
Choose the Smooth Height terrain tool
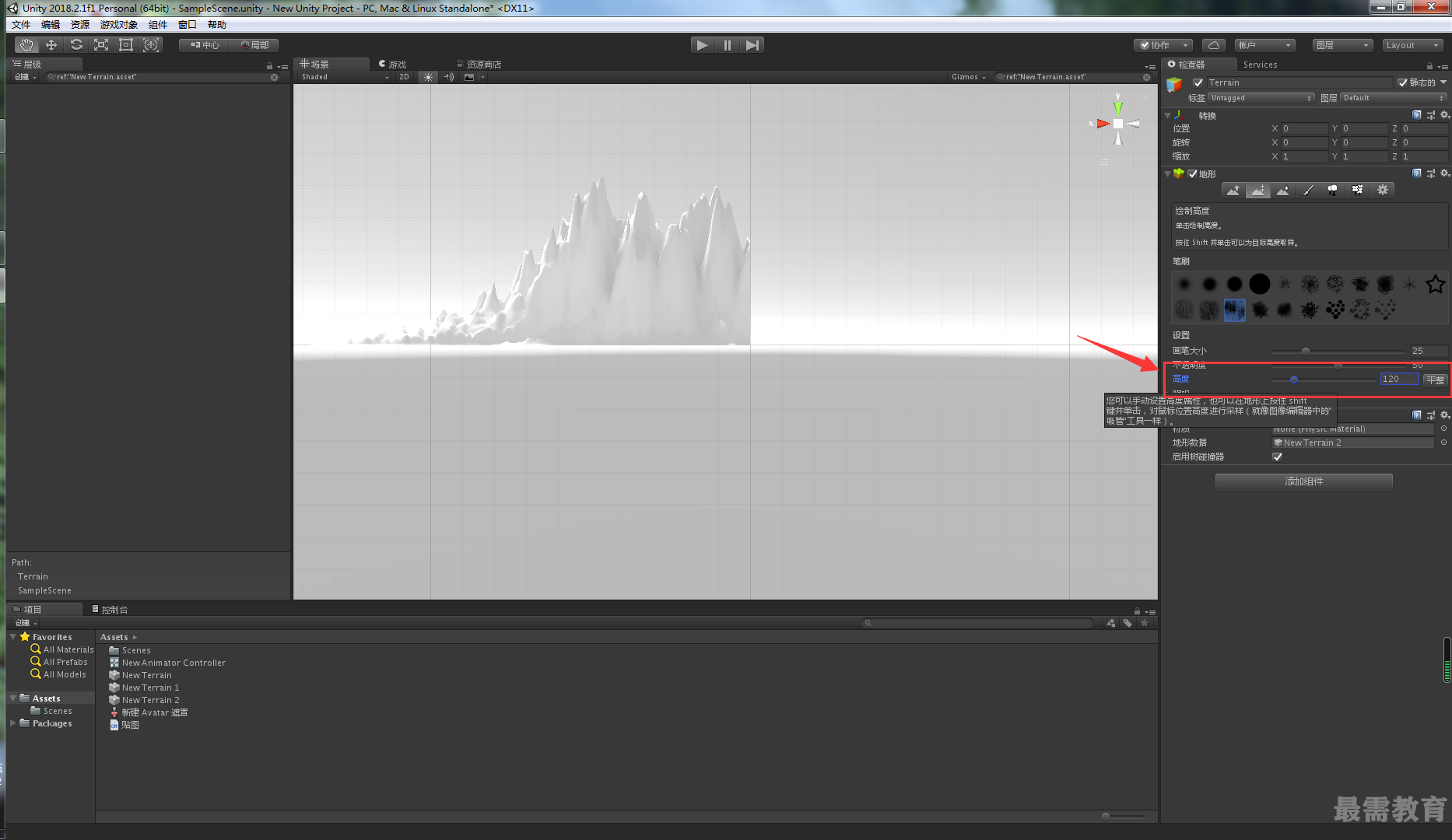point(1283,191)
